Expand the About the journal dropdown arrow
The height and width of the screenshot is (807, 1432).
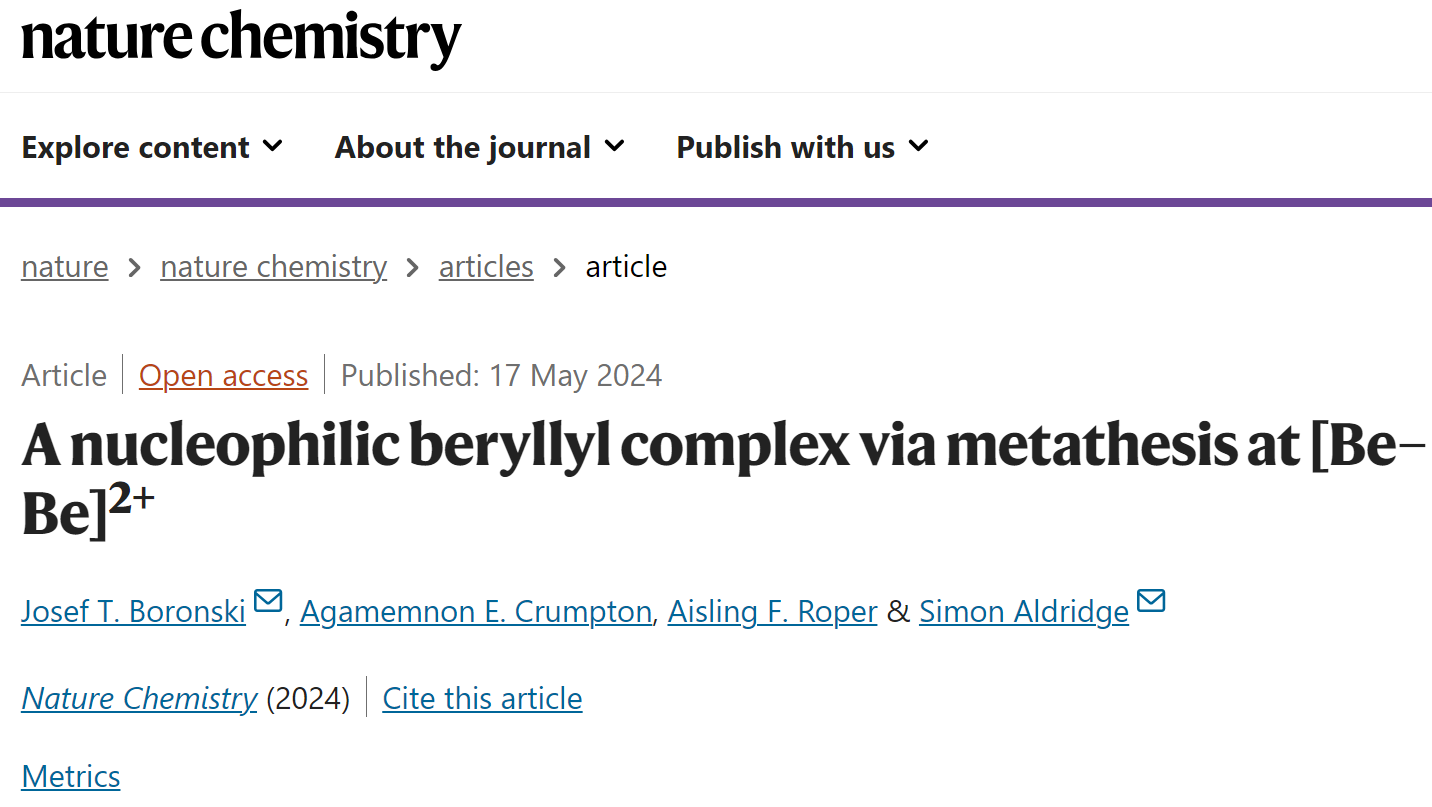(x=615, y=146)
